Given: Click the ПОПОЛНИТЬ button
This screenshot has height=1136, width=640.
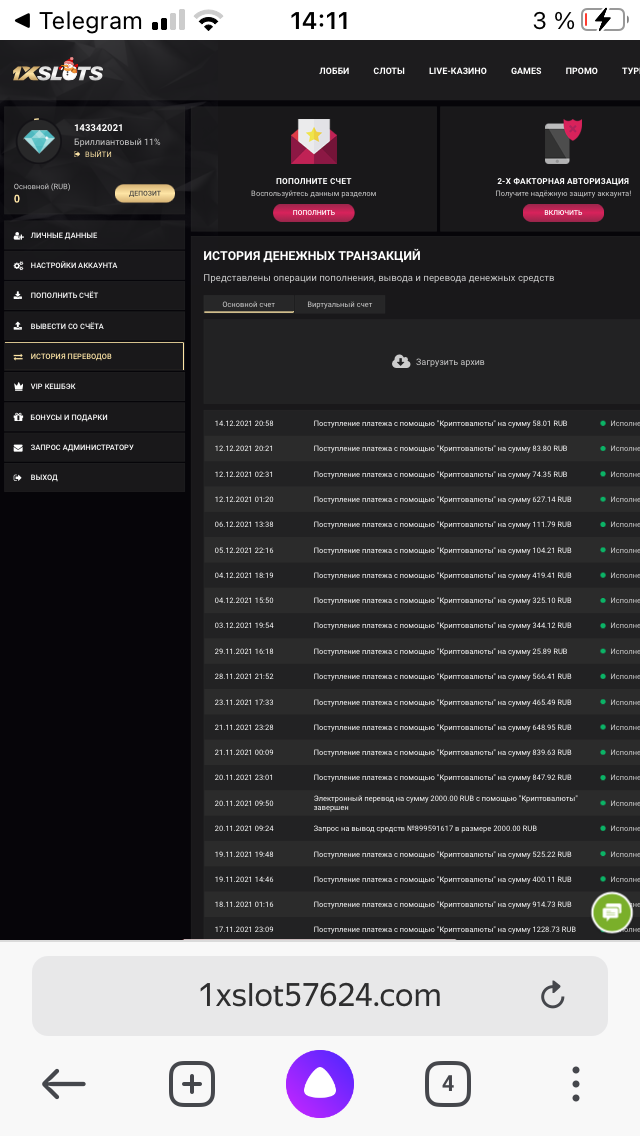Looking at the screenshot, I should pyautogui.click(x=313, y=213).
